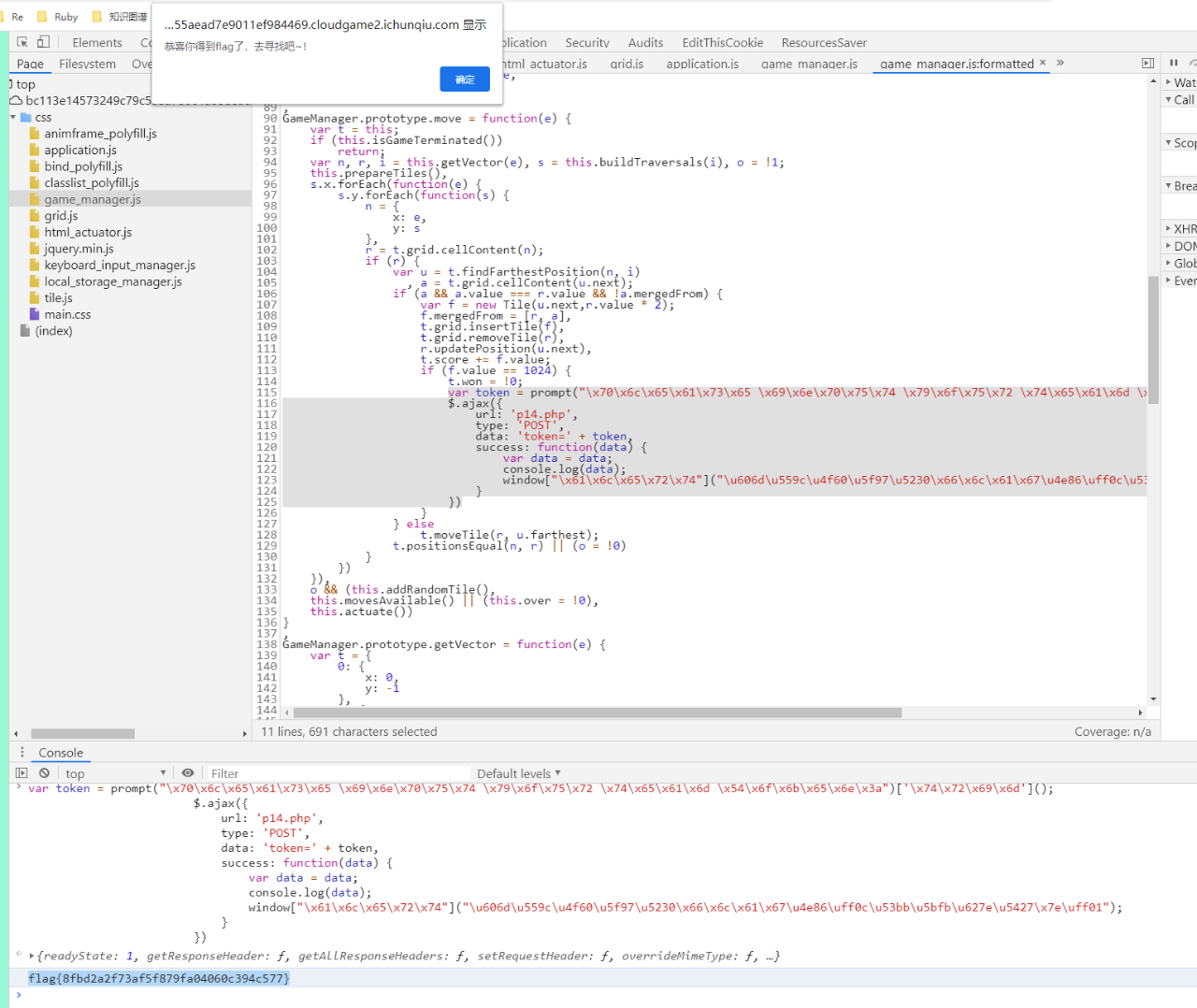
Task: Open animframe_polyfill.js in the file tree
Action: pos(101,134)
